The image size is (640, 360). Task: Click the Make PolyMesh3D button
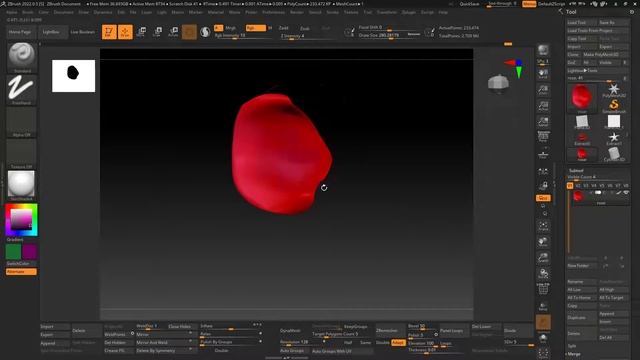(x=606, y=55)
